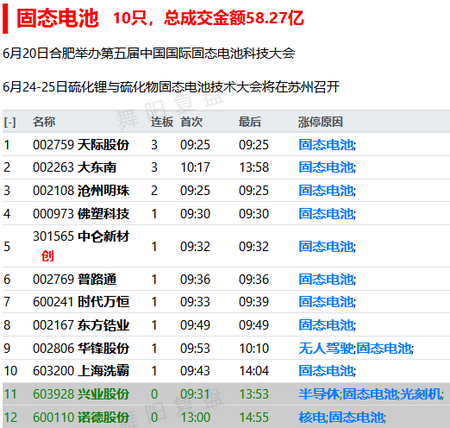The image size is (450, 428).
Task: Collapse the table using the [-] toggle
Action: point(10,122)
